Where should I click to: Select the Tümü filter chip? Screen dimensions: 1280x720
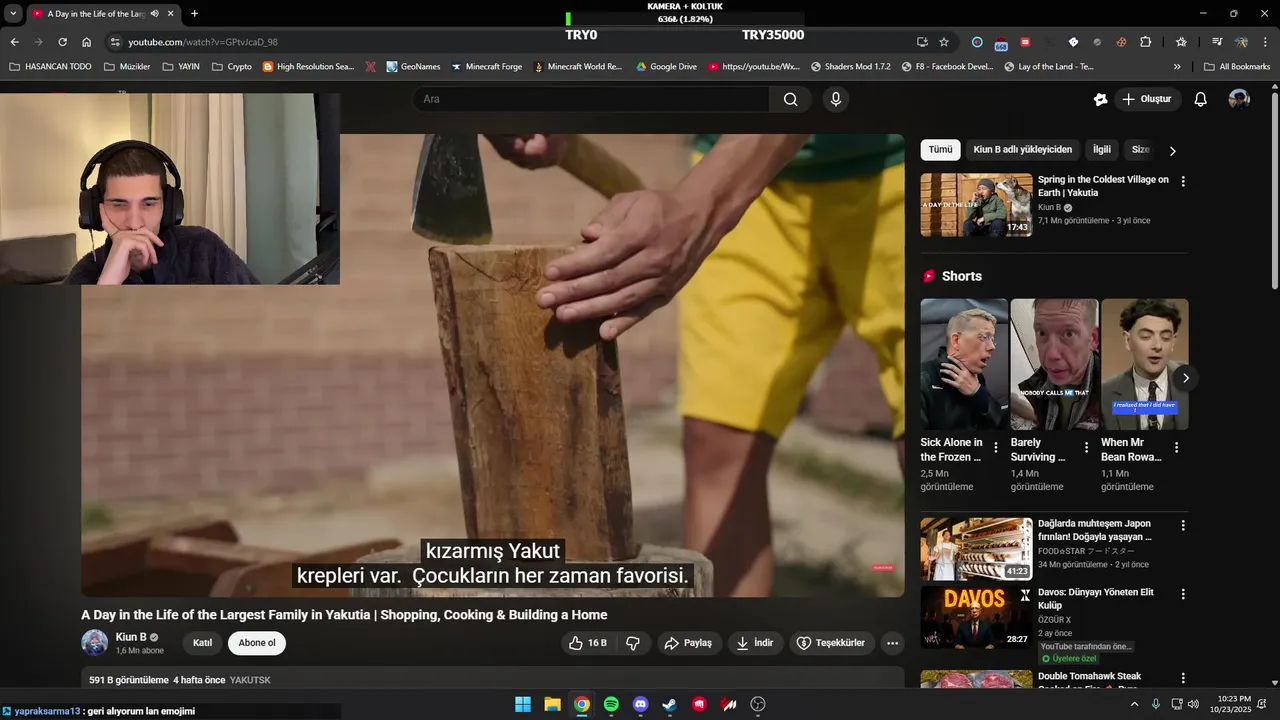click(940, 150)
